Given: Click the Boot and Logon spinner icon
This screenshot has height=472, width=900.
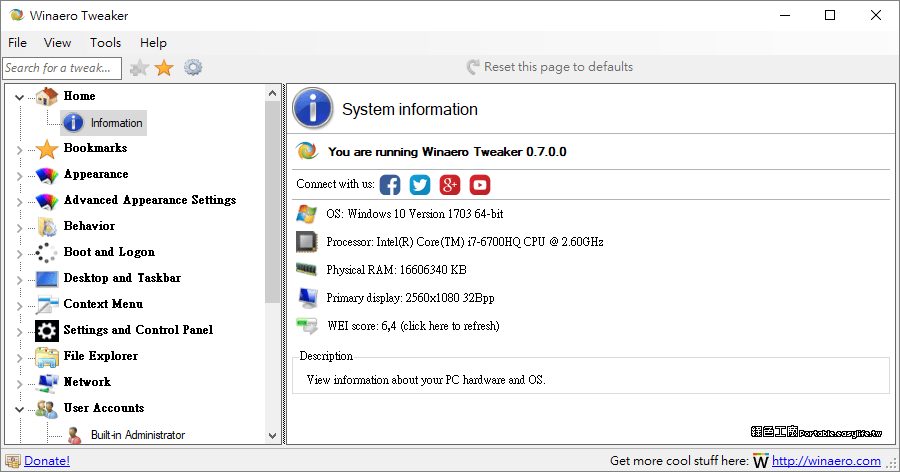Looking at the screenshot, I should tap(46, 253).
